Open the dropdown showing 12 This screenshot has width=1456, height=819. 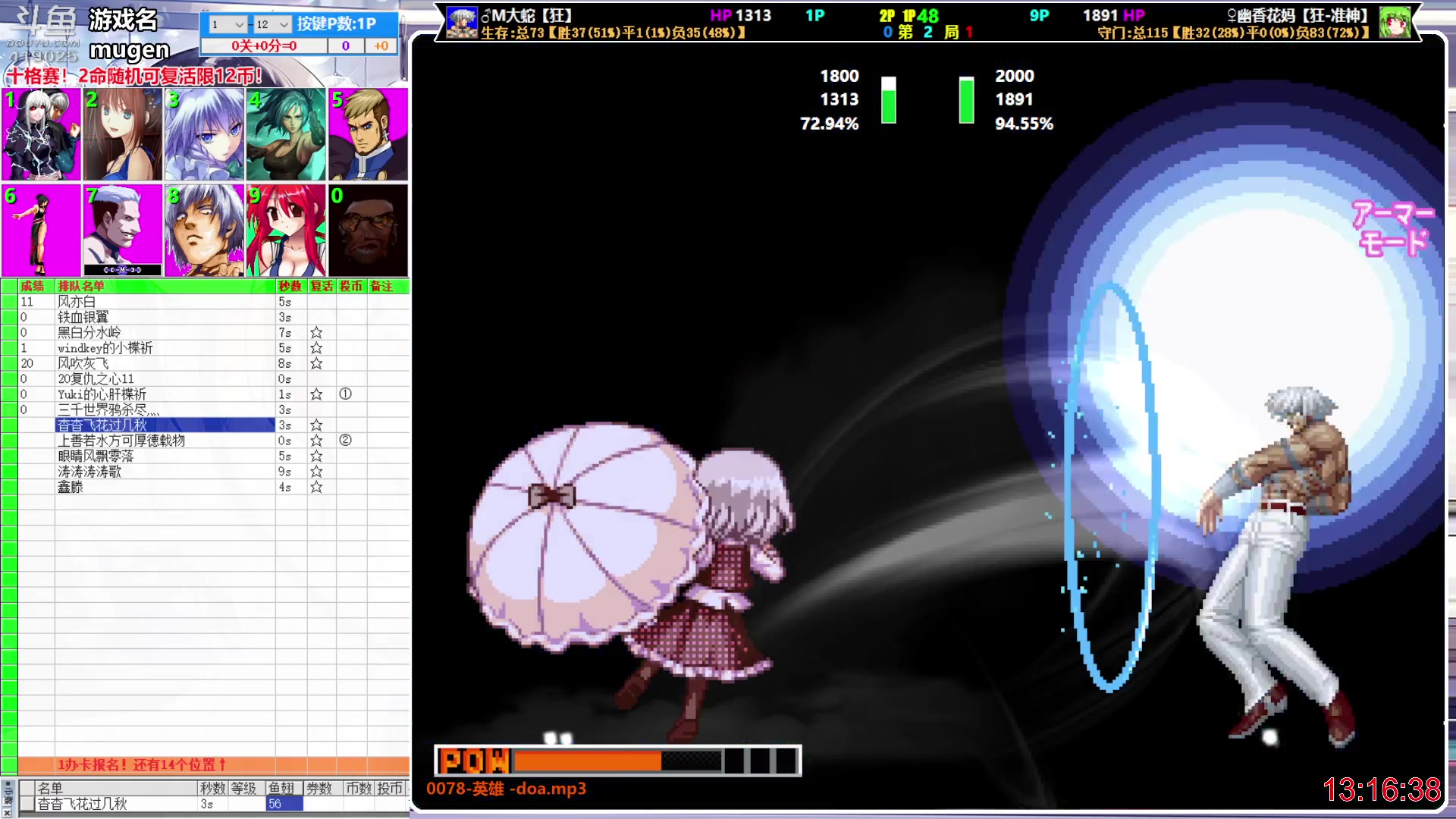272,24
